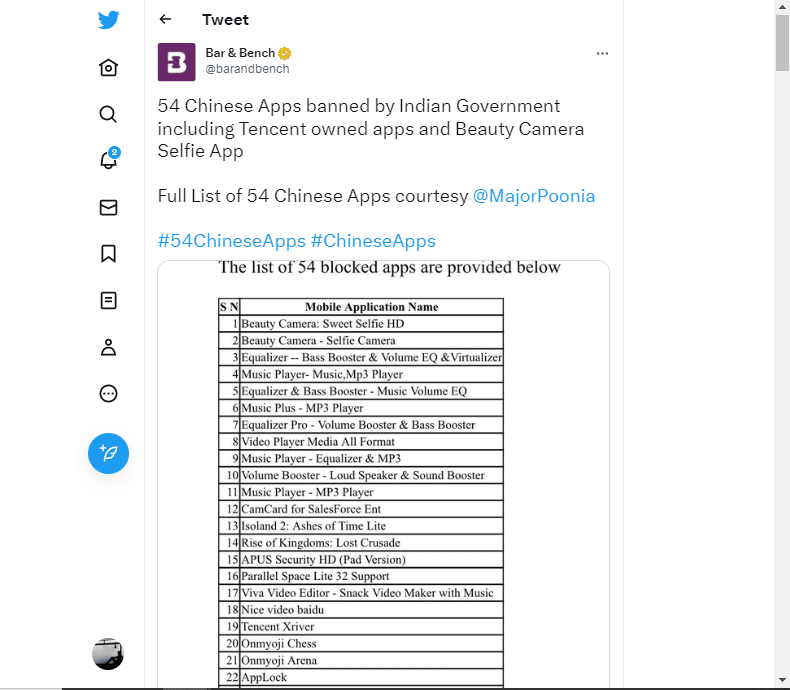Go back using the arrow icon
This screenshot has width=790, height=690.
tap(165, 19)
